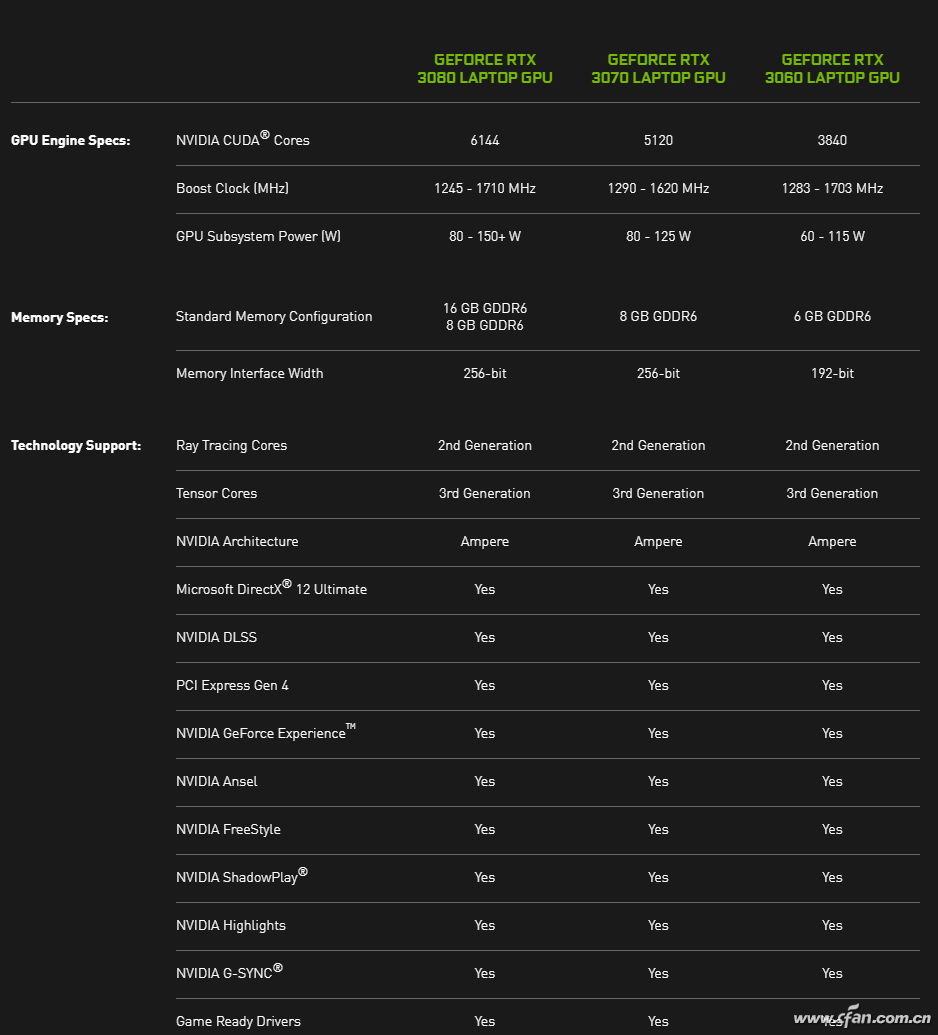Click the NVIDIA Highlights row label
Image resolution: width=938 pixels, height=1035 pixels.
pos(230,925)
